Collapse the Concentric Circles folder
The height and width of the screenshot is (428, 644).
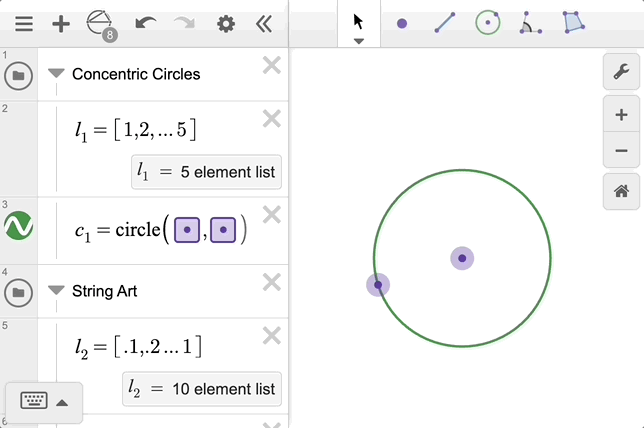pos(56,74)
